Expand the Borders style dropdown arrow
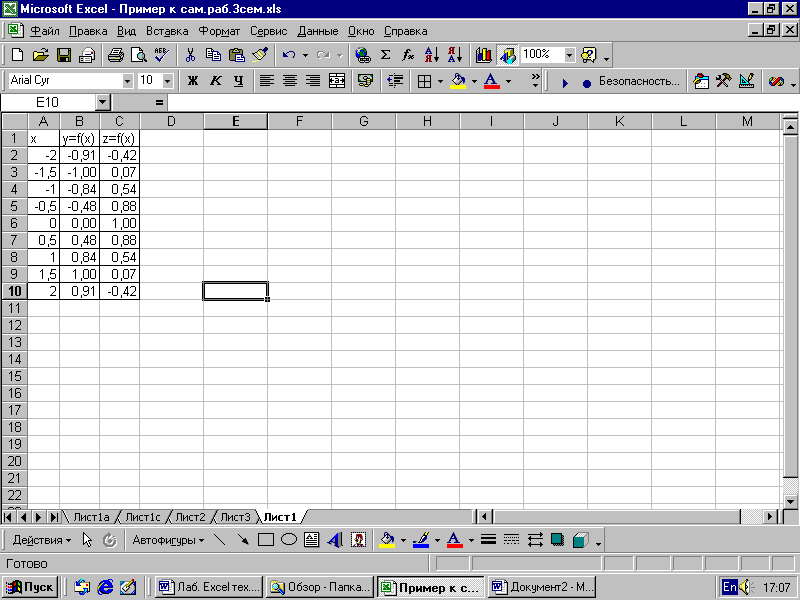Viewport: 800px width, 600px height. click(440, 81)
